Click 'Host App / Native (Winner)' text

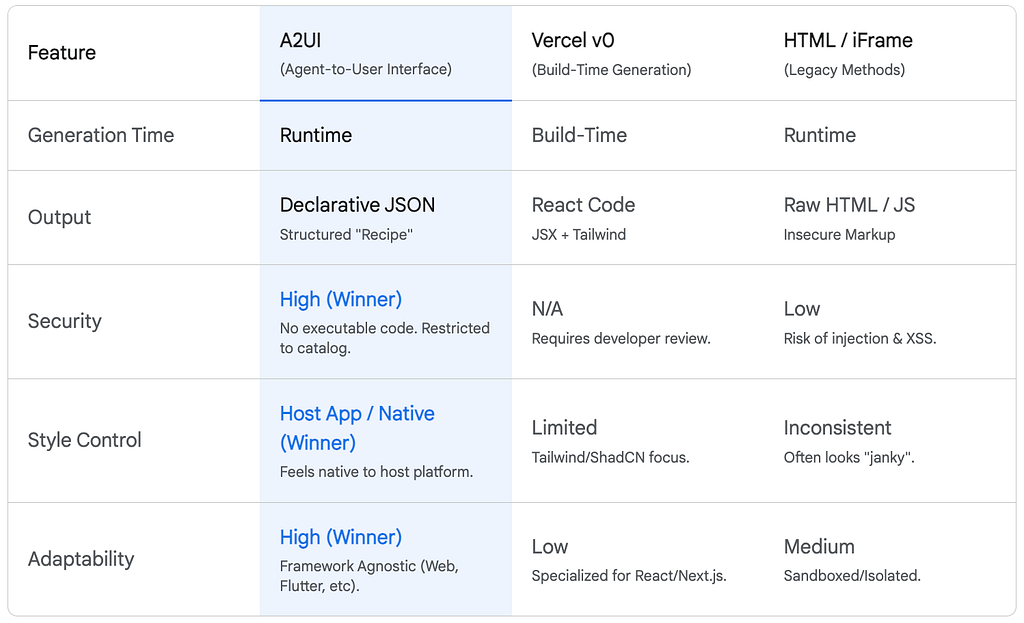click(357, 428)
